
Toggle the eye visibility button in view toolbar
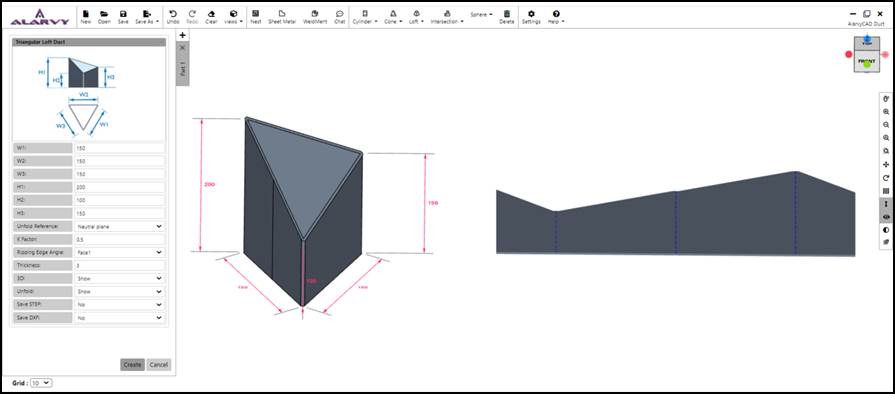point(886,217)
